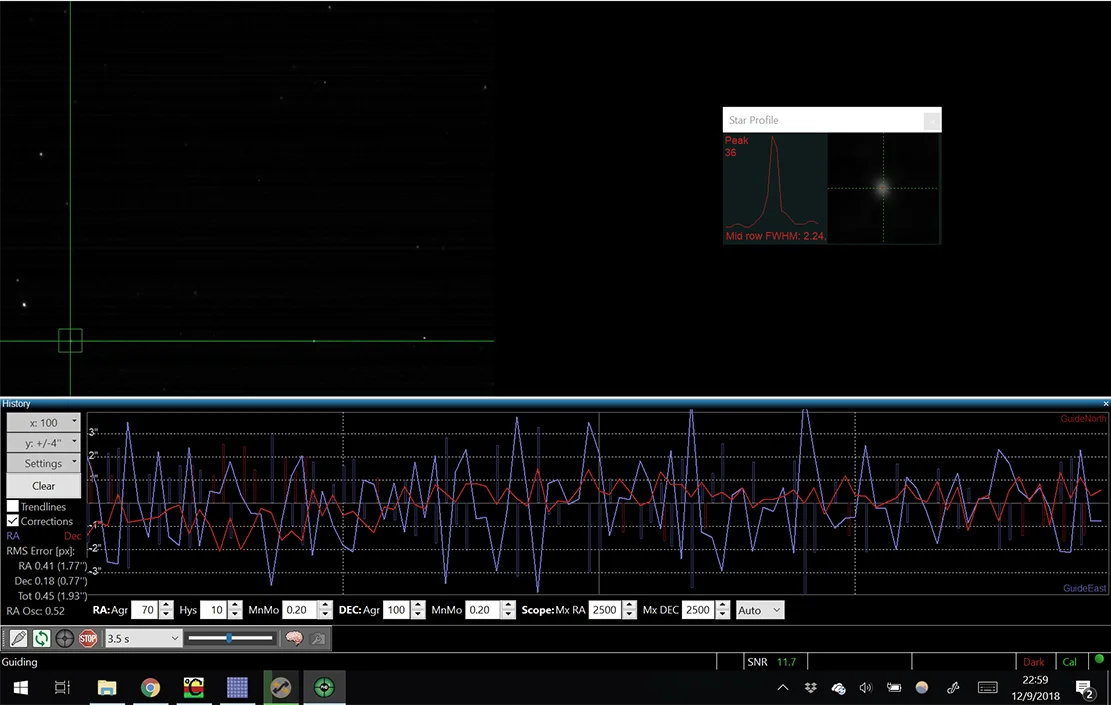Open Task View on the taskbar

click(62, 687)
